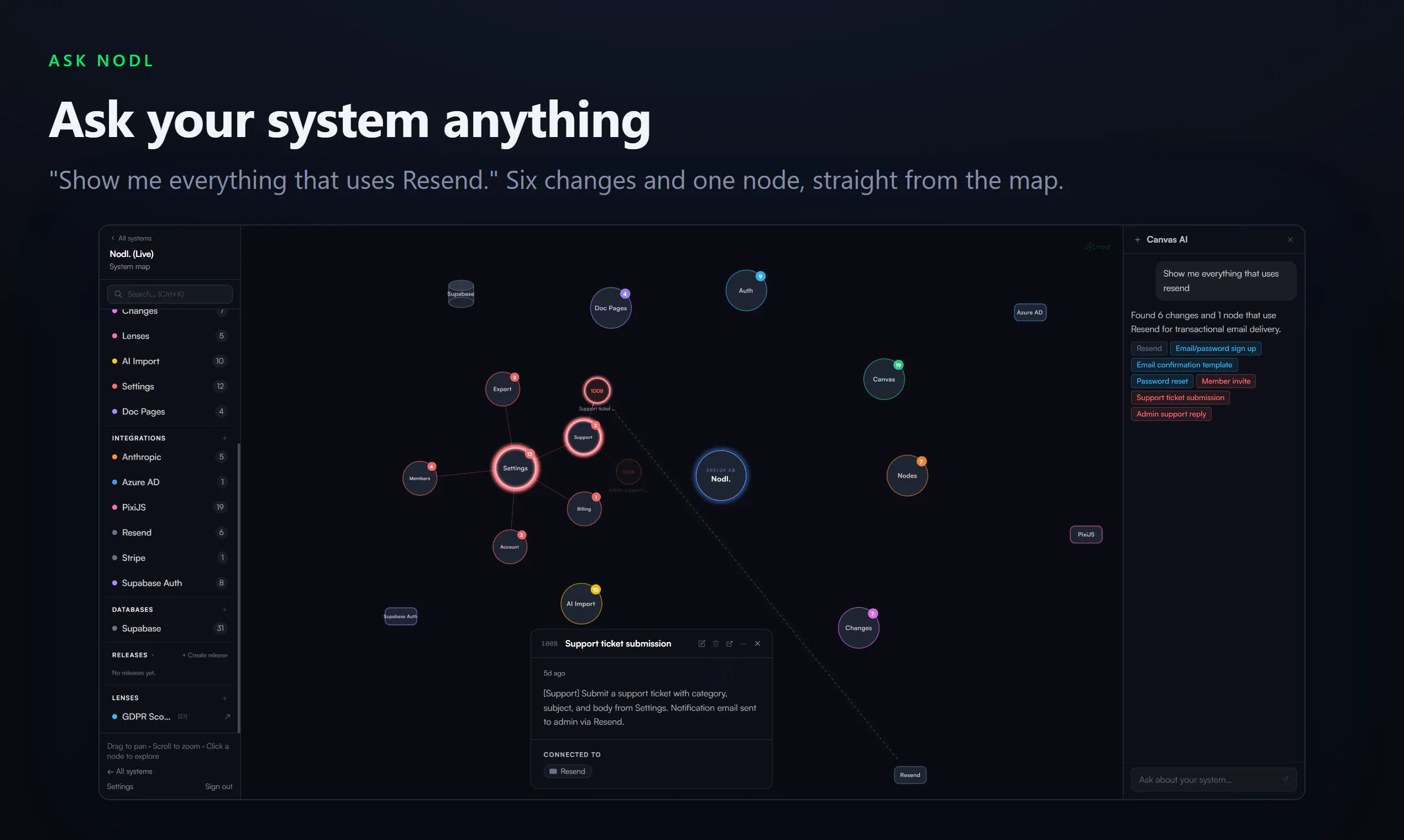1404x840 pixels.
Task: Click the Create release link
Action: pos(205,655)
